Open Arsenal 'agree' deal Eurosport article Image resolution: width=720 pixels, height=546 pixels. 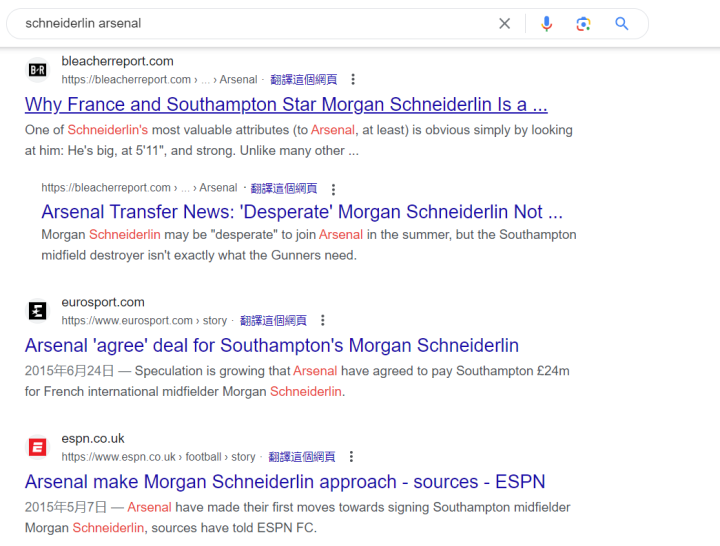coord(272,346)
